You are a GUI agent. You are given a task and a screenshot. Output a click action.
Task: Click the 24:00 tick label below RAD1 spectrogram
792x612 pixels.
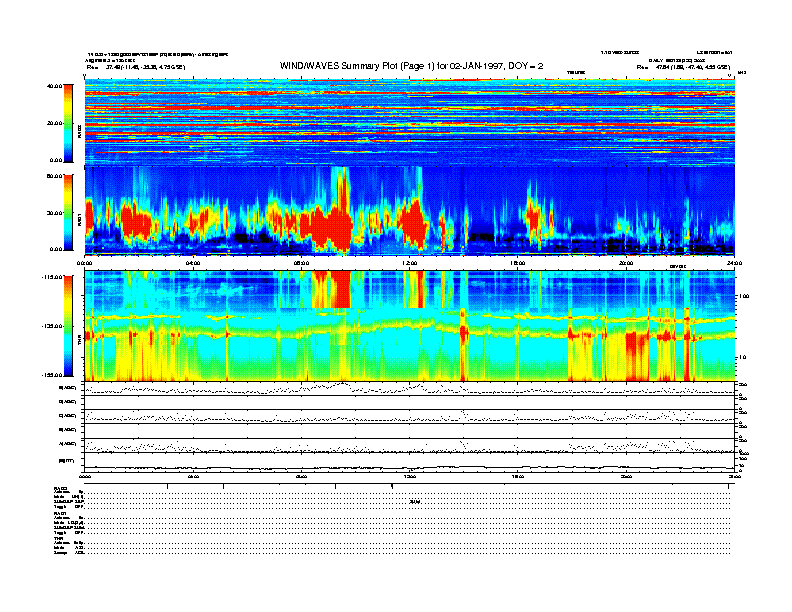point(734,263)
